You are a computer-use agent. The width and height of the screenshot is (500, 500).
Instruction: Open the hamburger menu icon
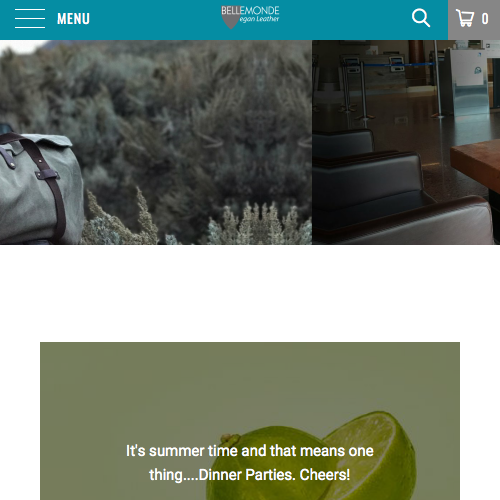30,19
